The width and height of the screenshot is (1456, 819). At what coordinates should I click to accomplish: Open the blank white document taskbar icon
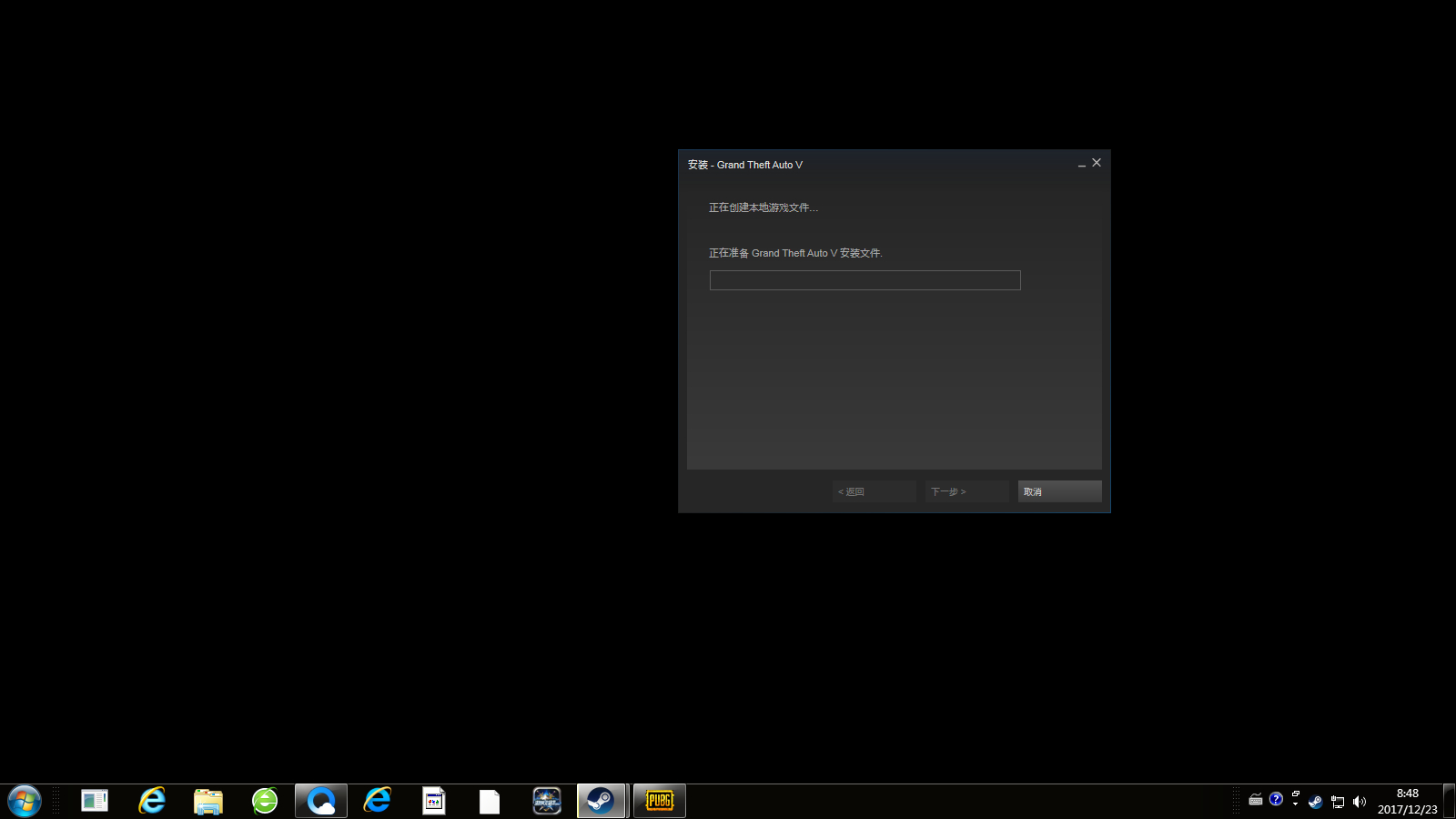[490, 801]
